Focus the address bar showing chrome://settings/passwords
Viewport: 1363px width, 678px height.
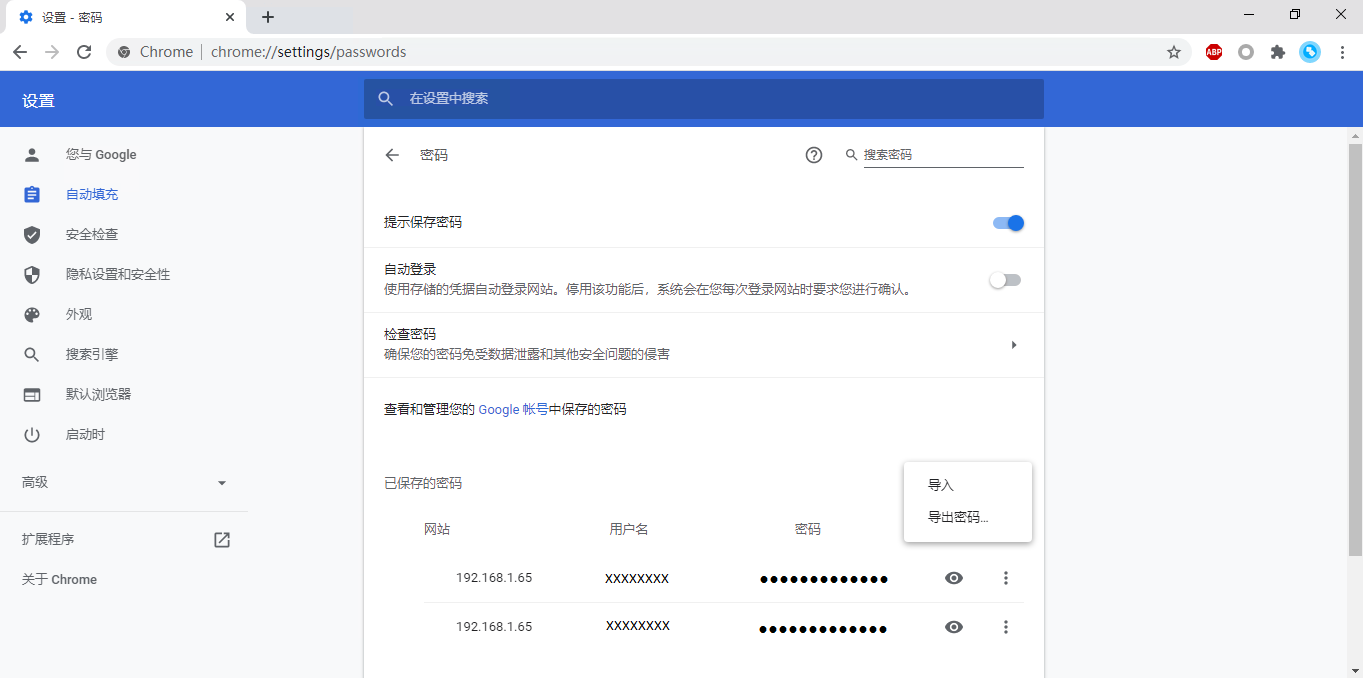click(x=650, y=52)
